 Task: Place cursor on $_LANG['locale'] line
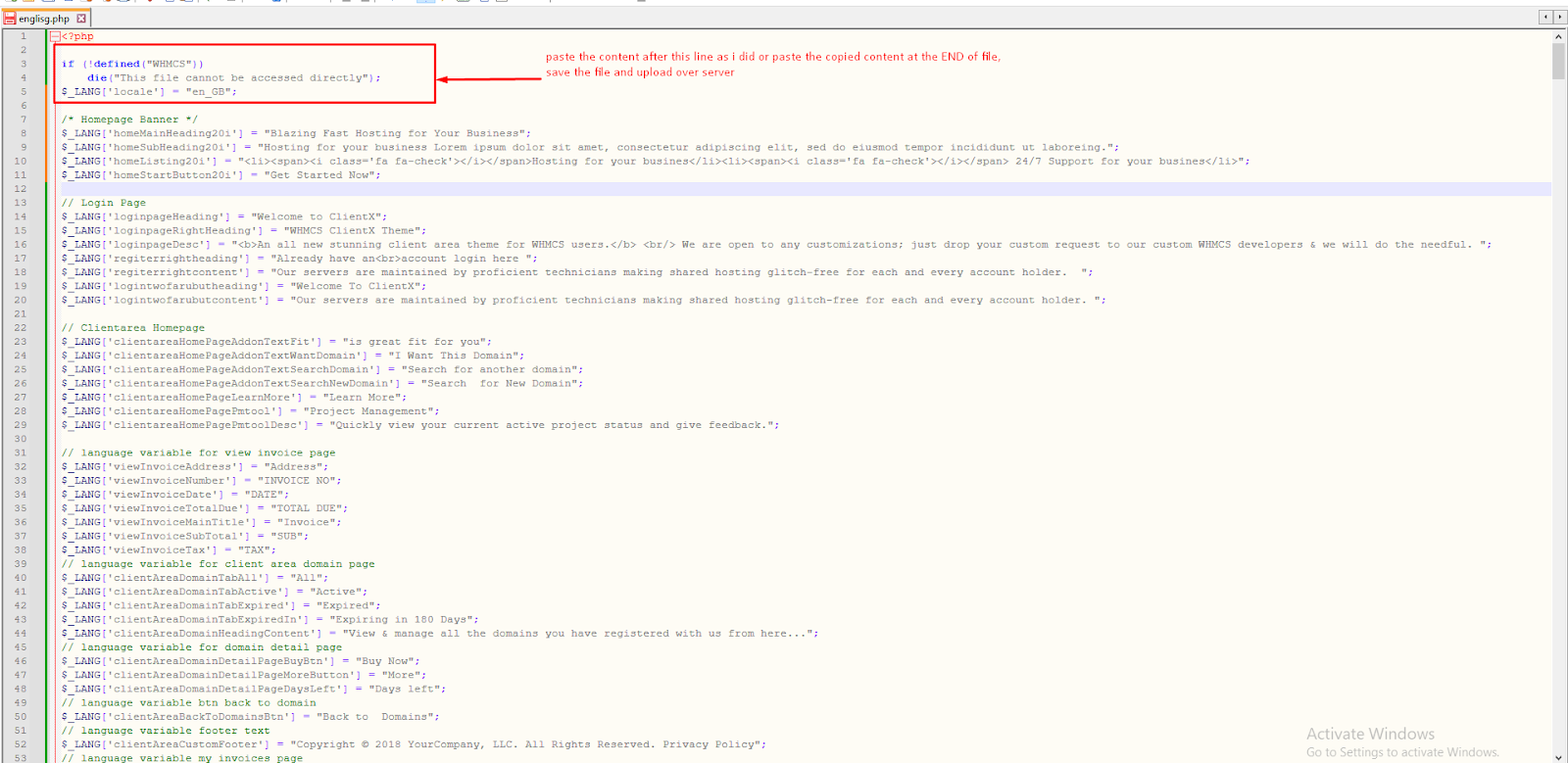pos(149,92)
